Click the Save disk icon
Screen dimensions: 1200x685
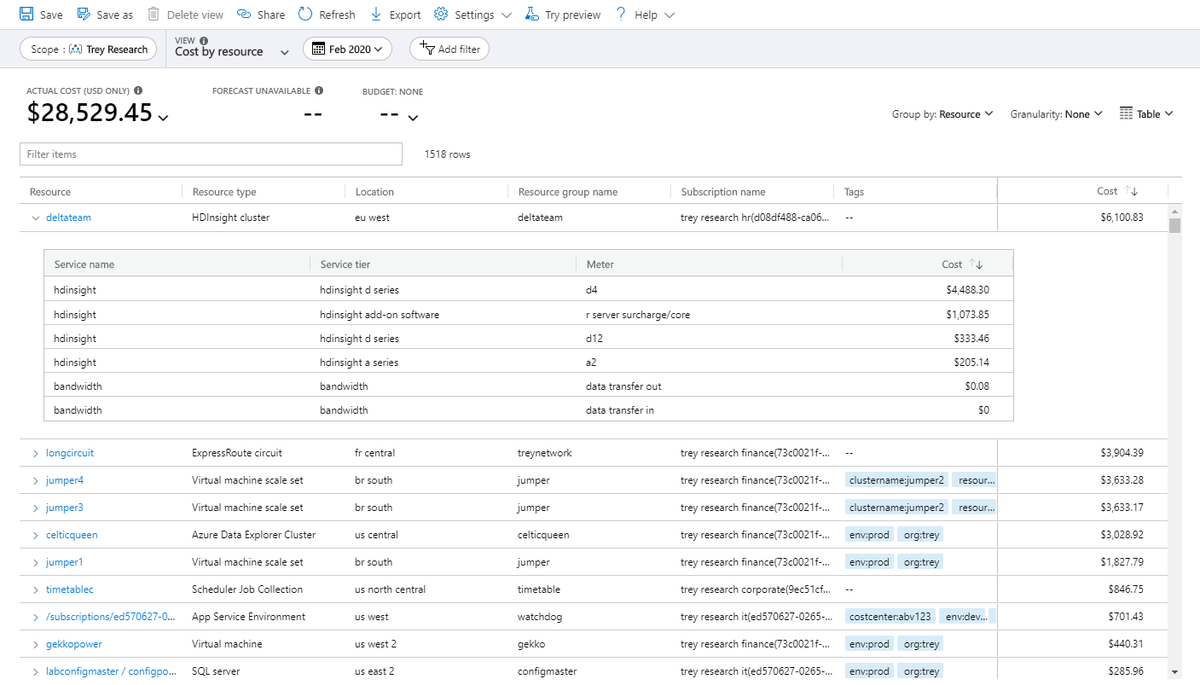click(27, 15)
